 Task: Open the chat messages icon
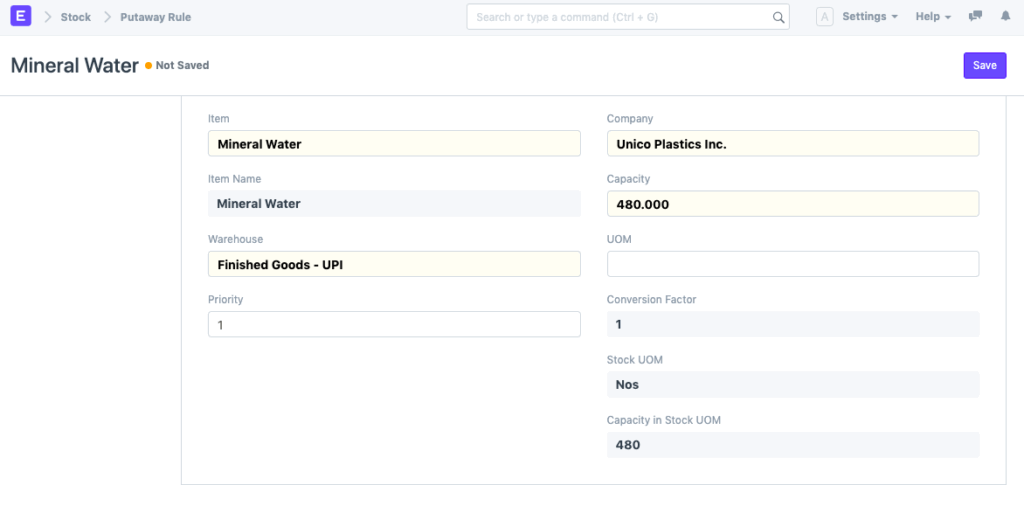click(x=975, y=17)
